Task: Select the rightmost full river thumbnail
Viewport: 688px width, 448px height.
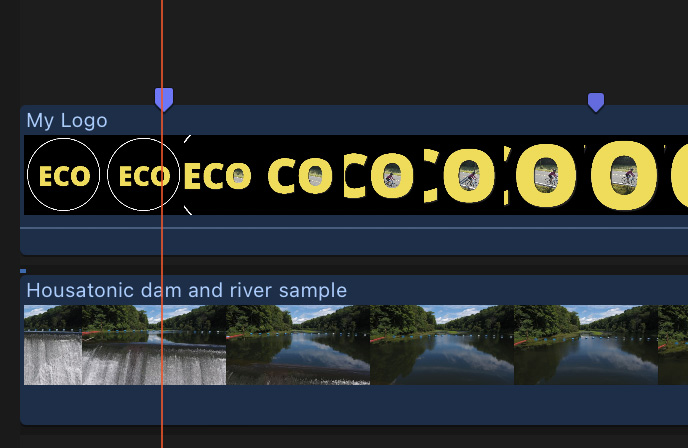Action: tap(586, 345)
